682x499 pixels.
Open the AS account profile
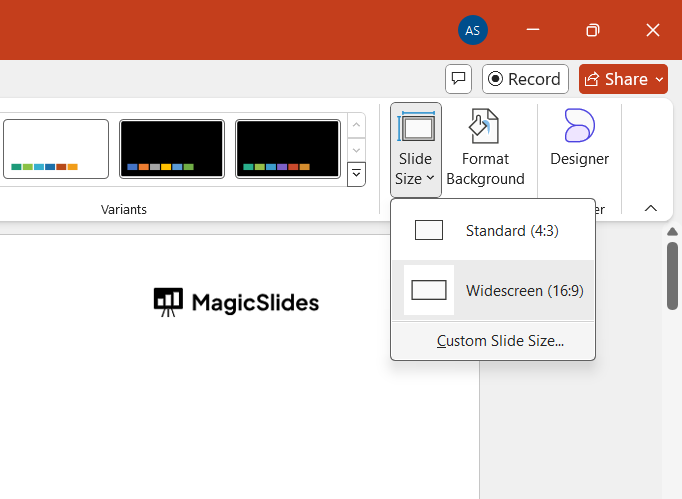tap(472, 30)
